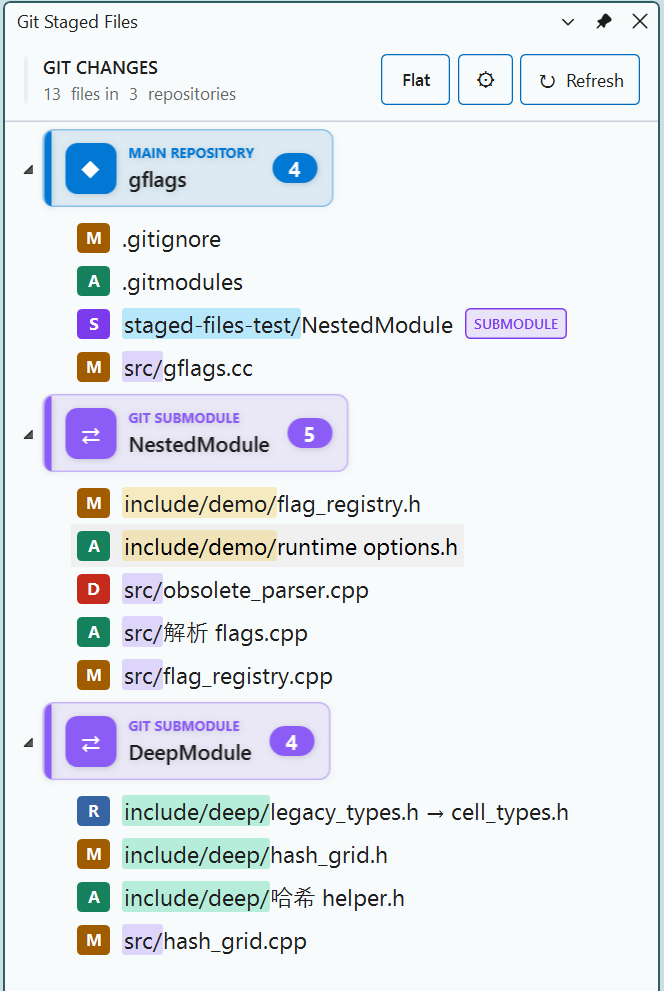The height and width of the screenshot is (991, 664).
Task: Click the M badge beside include/demo/flag_registry.h
Action: pyautogui.click(x=94, y=503)
